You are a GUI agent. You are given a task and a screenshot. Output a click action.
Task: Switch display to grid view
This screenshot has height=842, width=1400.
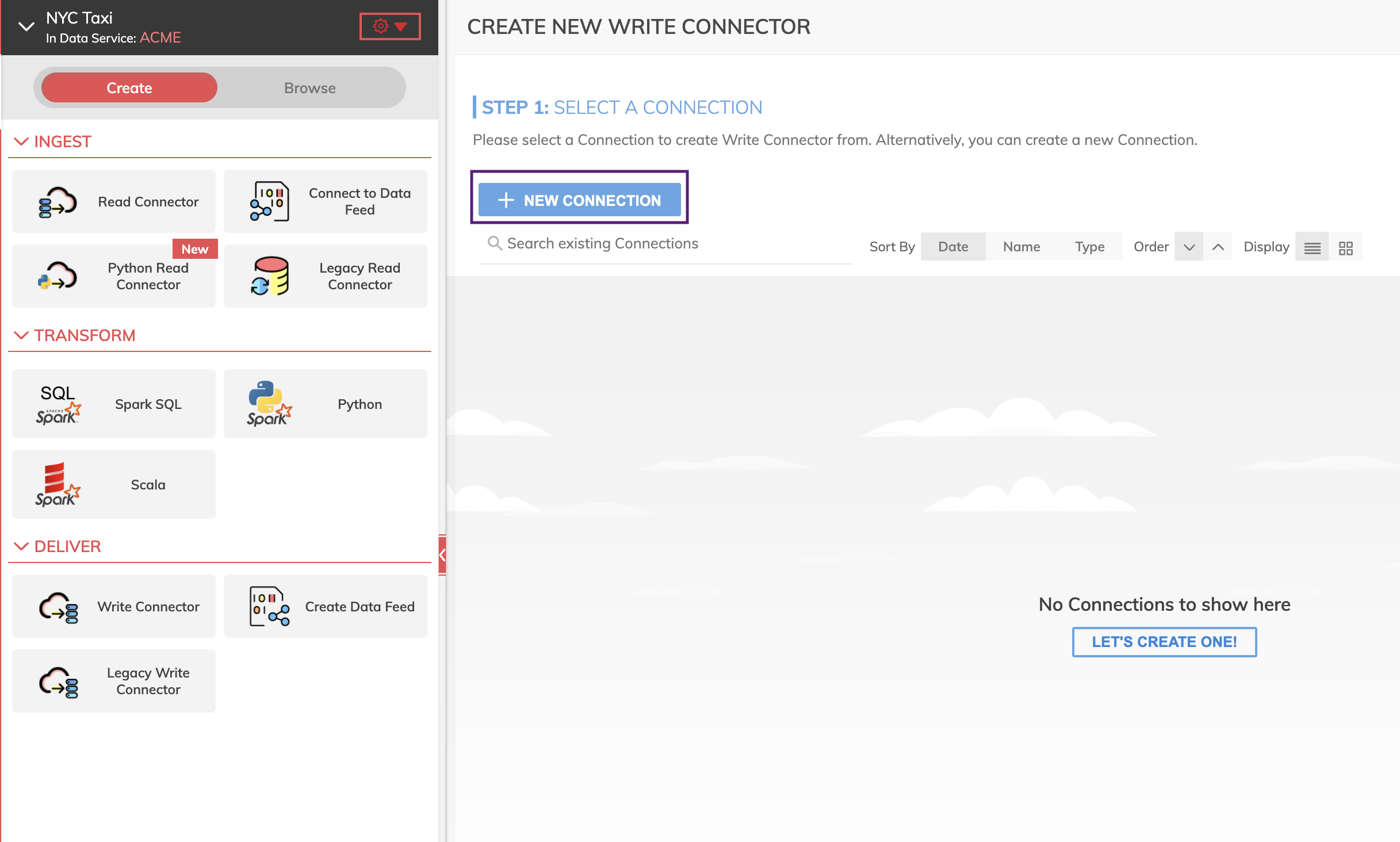coord(1345,247)
